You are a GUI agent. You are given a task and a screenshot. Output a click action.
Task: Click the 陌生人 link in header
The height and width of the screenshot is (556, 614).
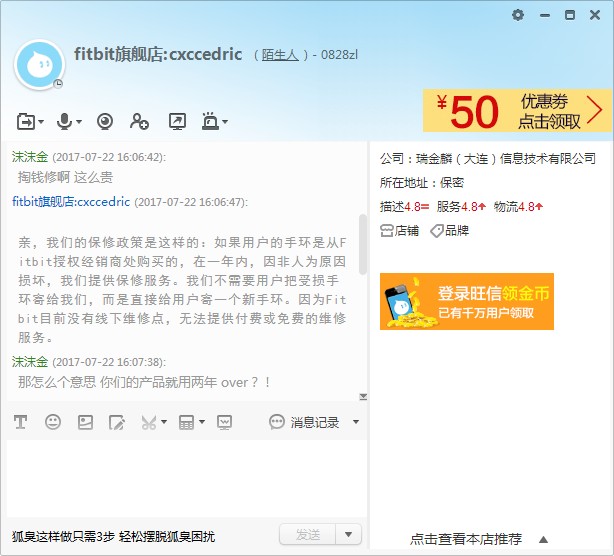point(280,55)
